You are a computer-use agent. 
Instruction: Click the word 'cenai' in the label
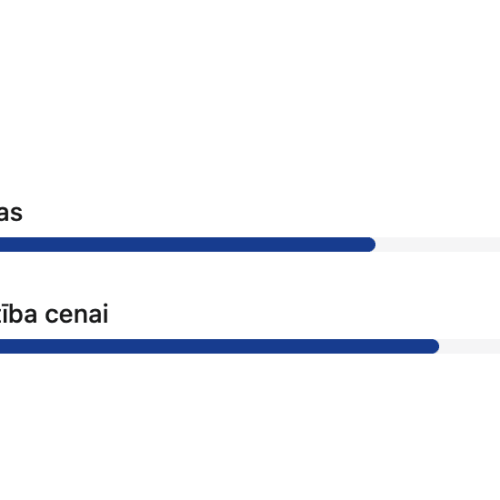point(77,313)
